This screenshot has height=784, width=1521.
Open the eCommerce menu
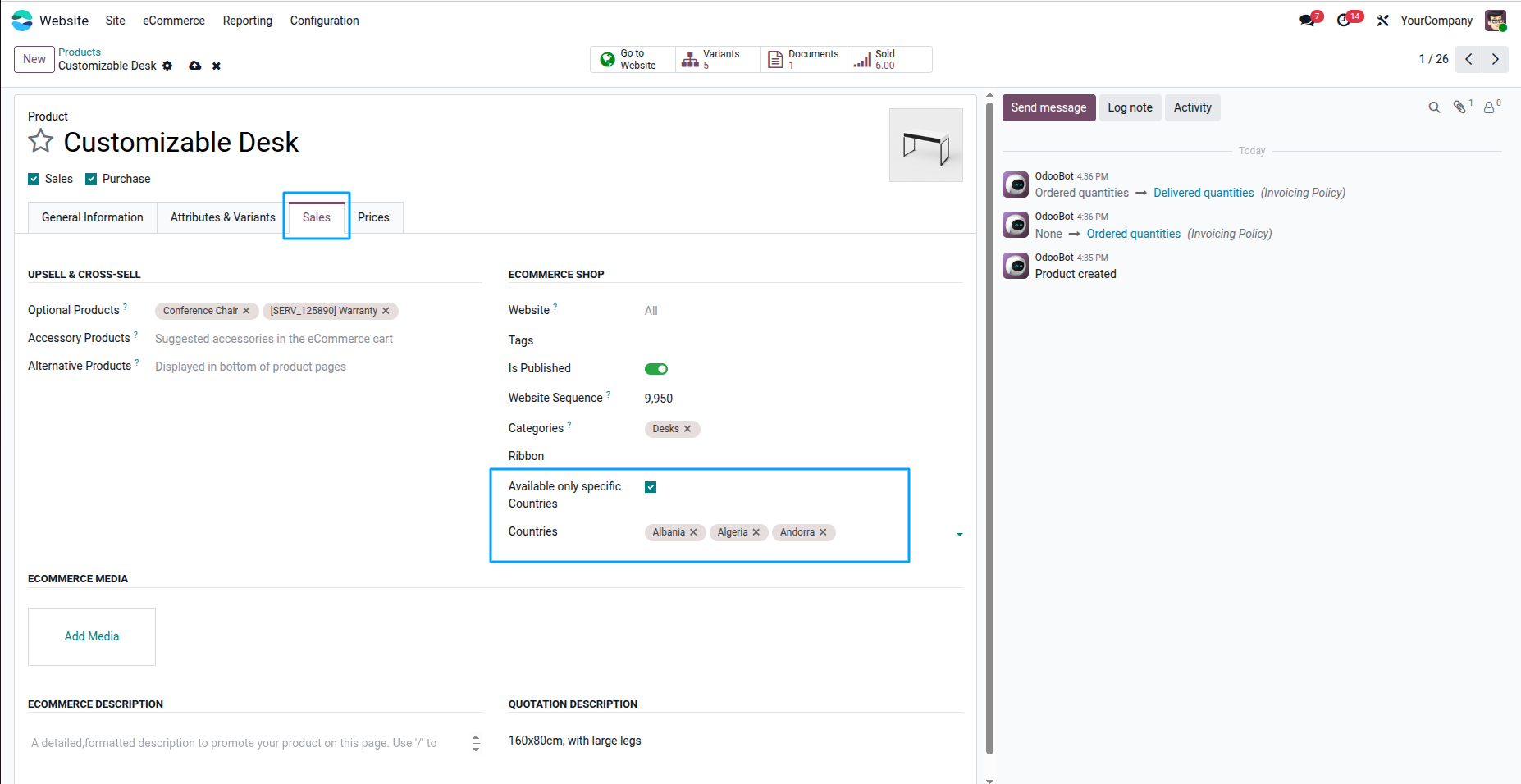[174, 21]
